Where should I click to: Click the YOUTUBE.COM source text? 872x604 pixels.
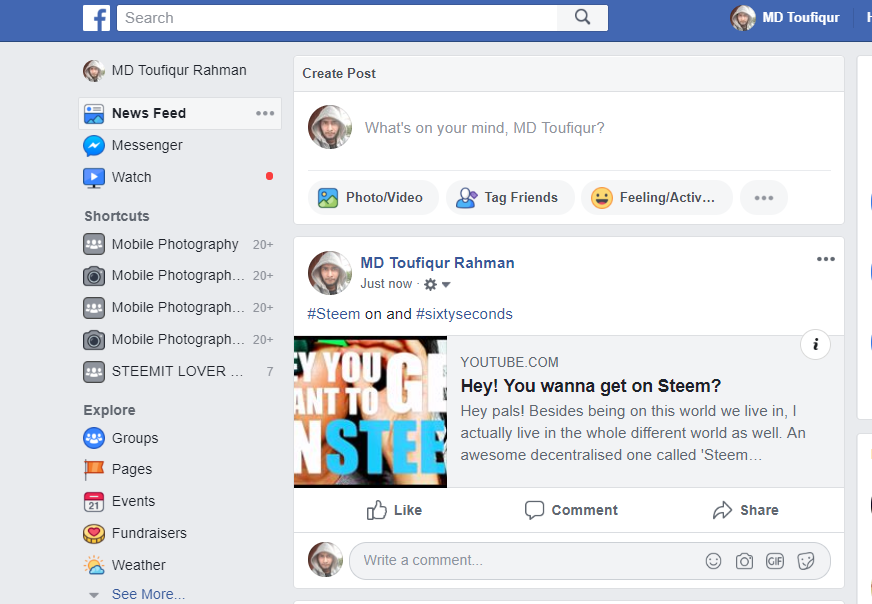tap(509, 363)
